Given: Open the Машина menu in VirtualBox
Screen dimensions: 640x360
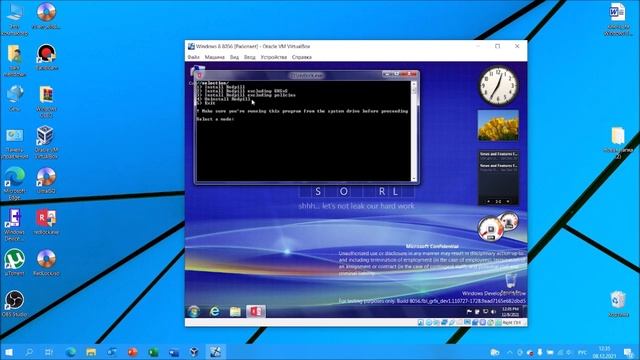Looking at the screenshot, I should (x=214, y=57).
